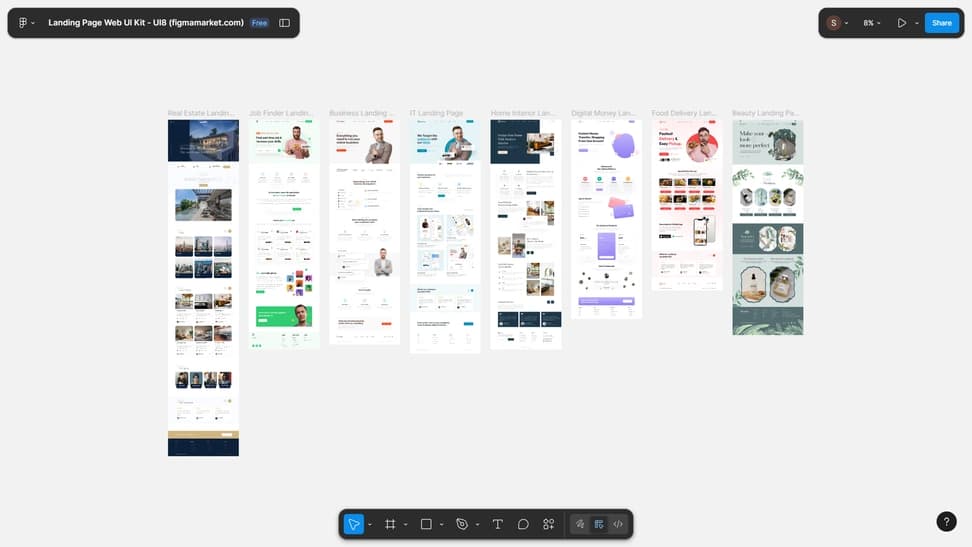The height and width of the screenshot is (547, 972).
Task: Open the 8% zoom level dropdown
Action: click(x=872, y=23)
